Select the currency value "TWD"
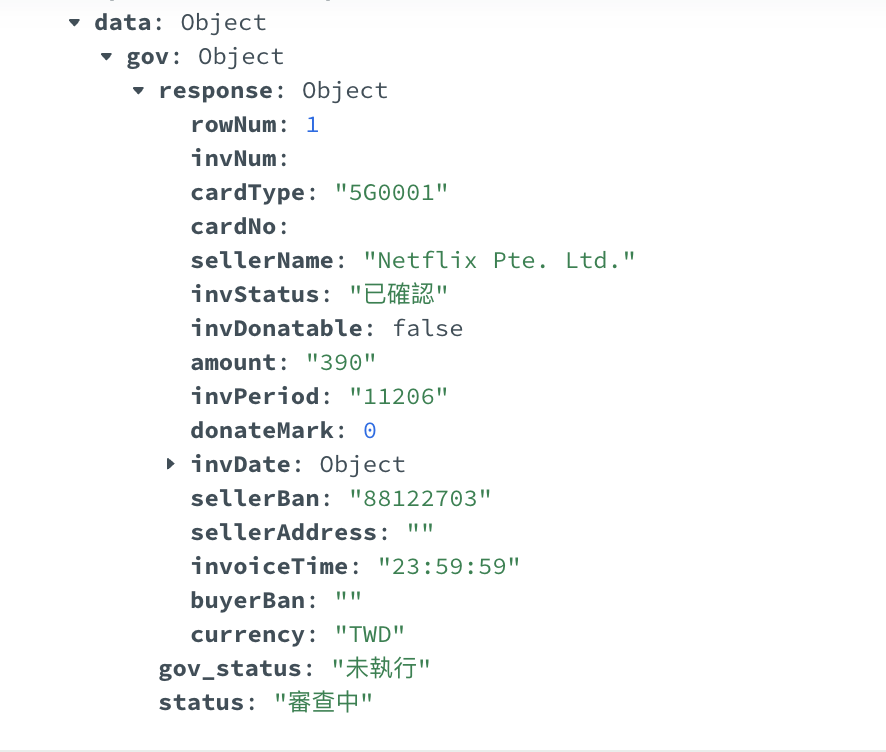 [x=370, y=634]
